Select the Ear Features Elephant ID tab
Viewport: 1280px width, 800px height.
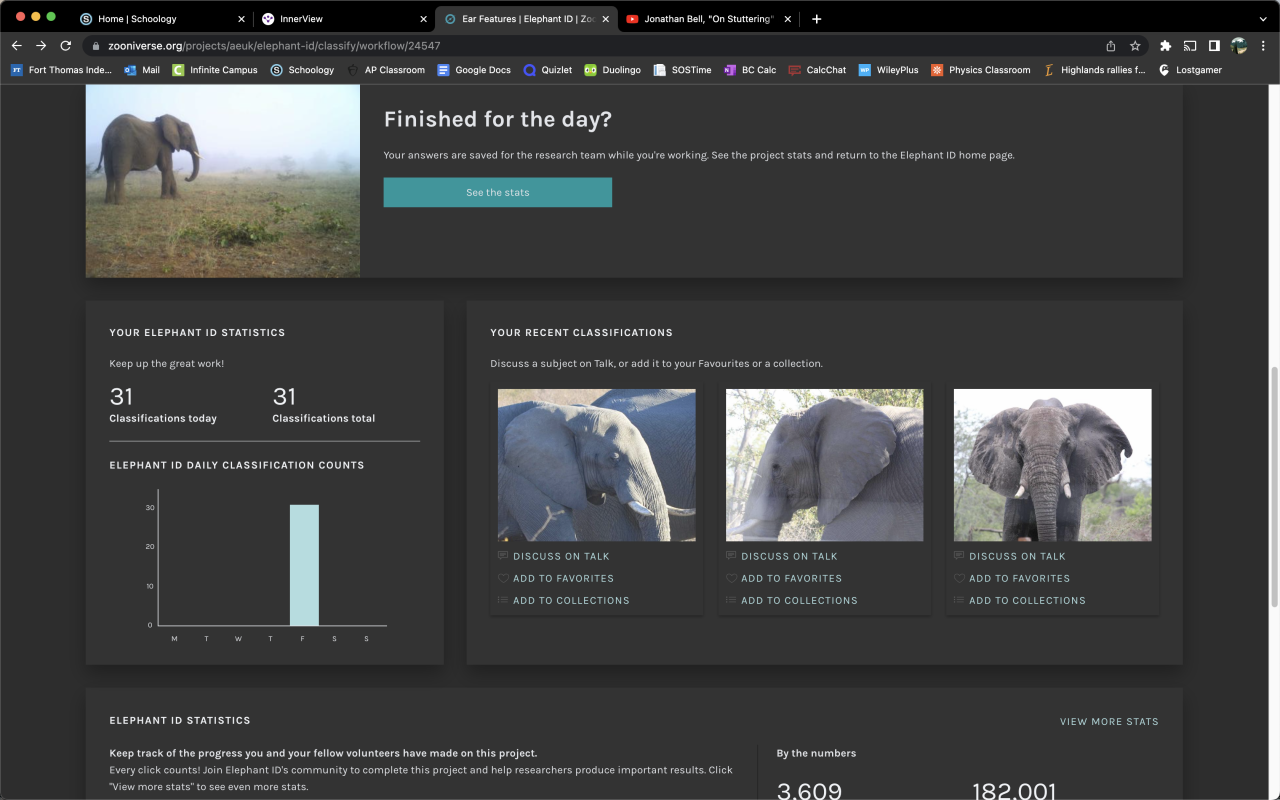pyautogui.click(x=526, y=19)
